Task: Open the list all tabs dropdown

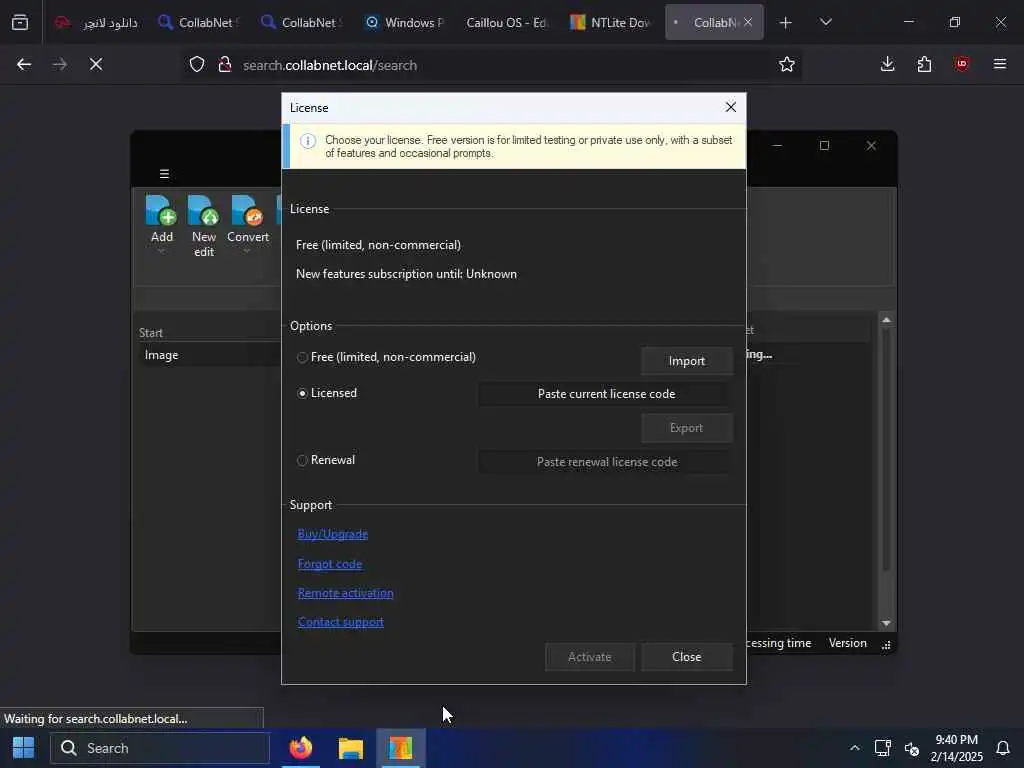Action: pos(825,22)
